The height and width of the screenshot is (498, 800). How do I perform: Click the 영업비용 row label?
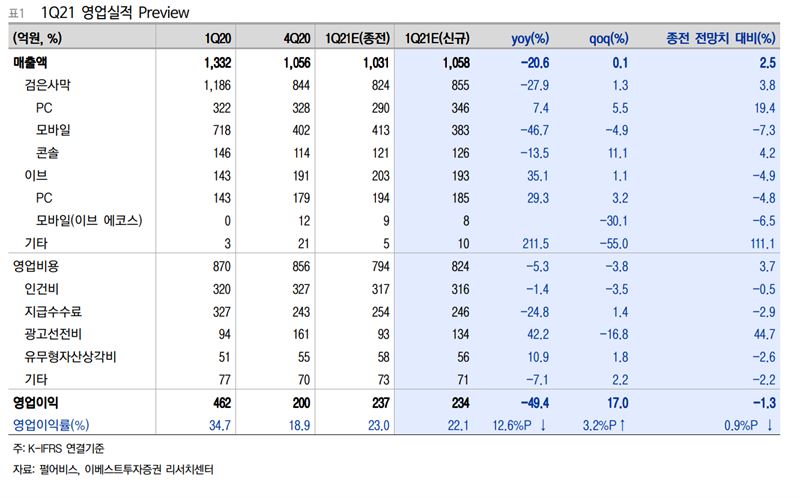pyautogui.click(x=36, y=266)
